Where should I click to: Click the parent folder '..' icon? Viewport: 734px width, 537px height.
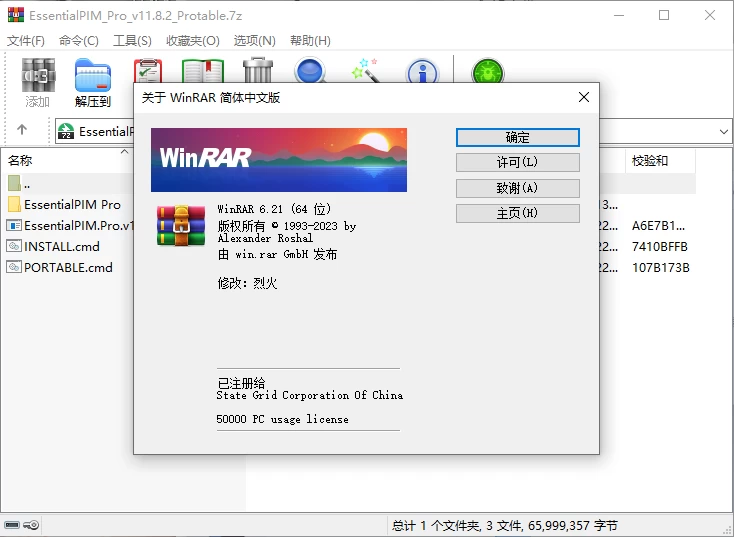[14, 183]
